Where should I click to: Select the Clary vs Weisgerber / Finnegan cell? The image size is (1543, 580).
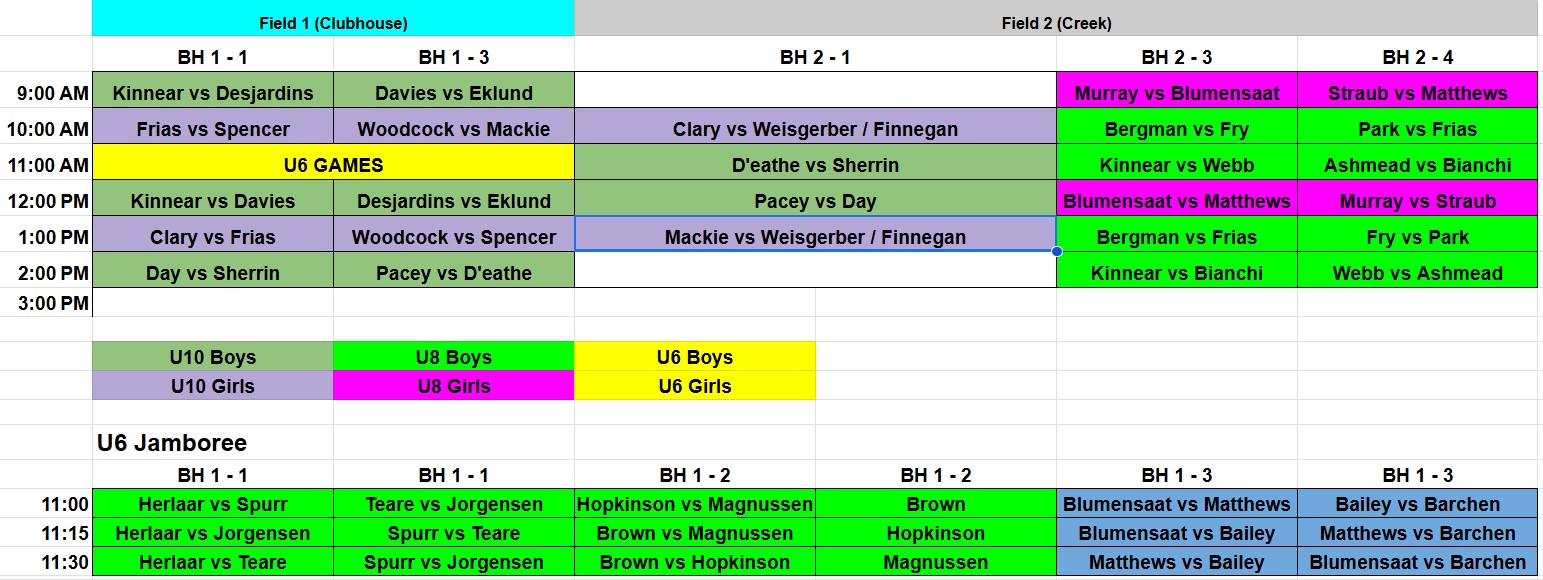(815, 129)
